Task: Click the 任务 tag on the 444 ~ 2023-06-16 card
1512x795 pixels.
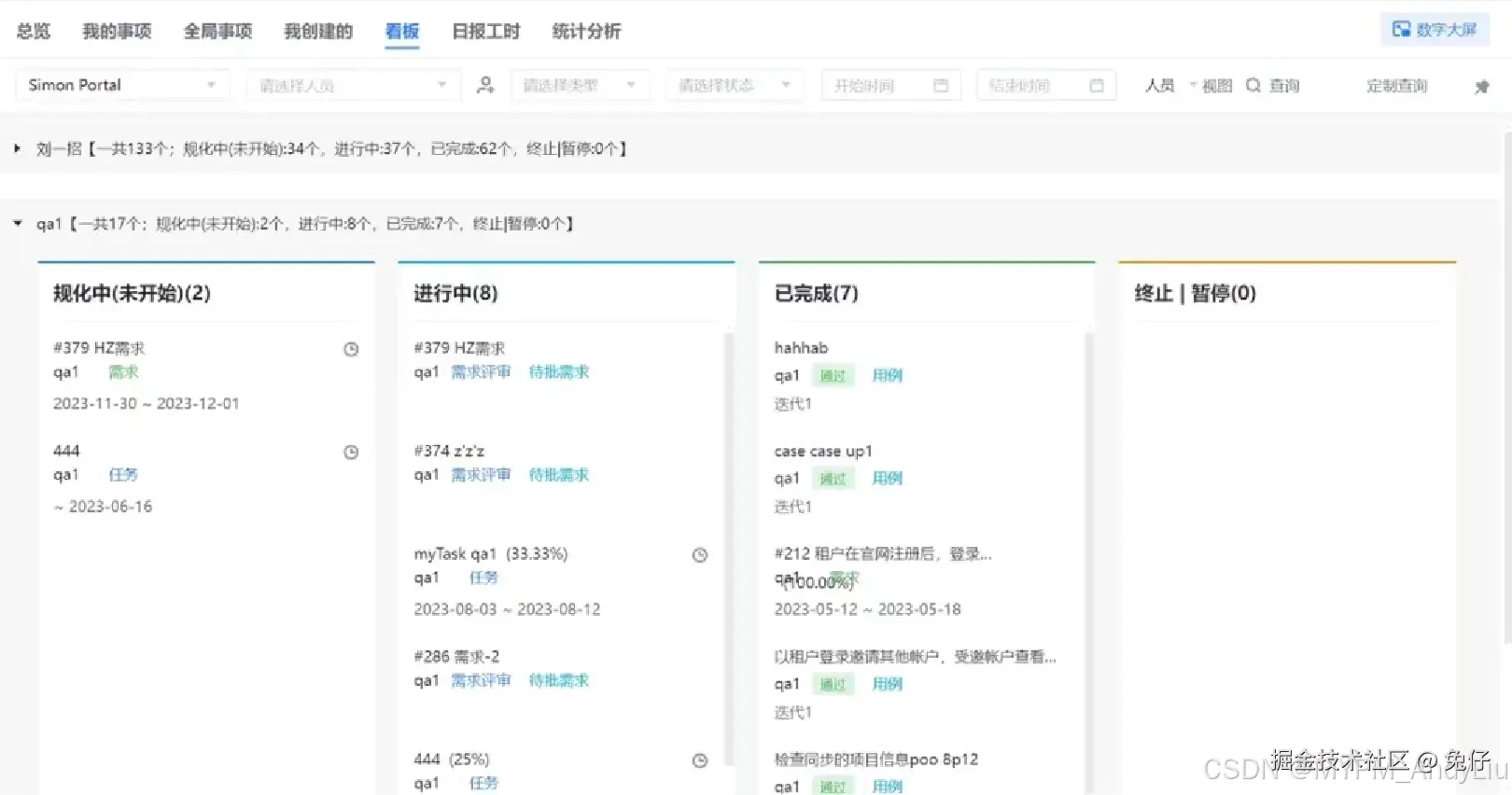Action: pyautogui.click(x=123, y=475)
